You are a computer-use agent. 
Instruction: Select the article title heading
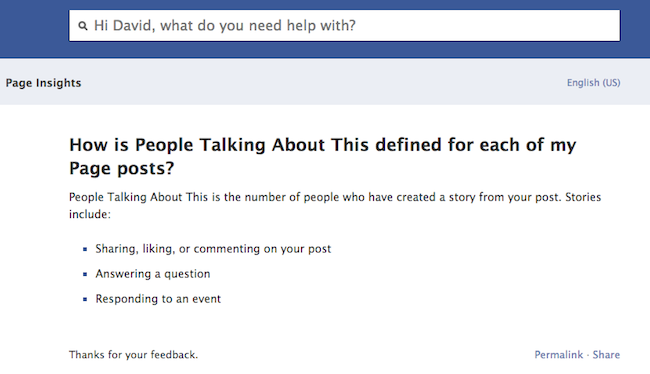pos(323,156)
